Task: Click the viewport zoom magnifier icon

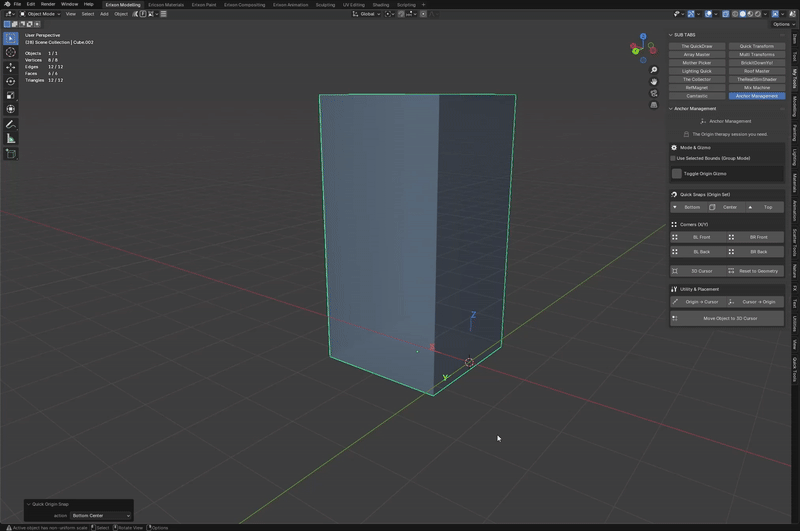Action: (654, 70)
